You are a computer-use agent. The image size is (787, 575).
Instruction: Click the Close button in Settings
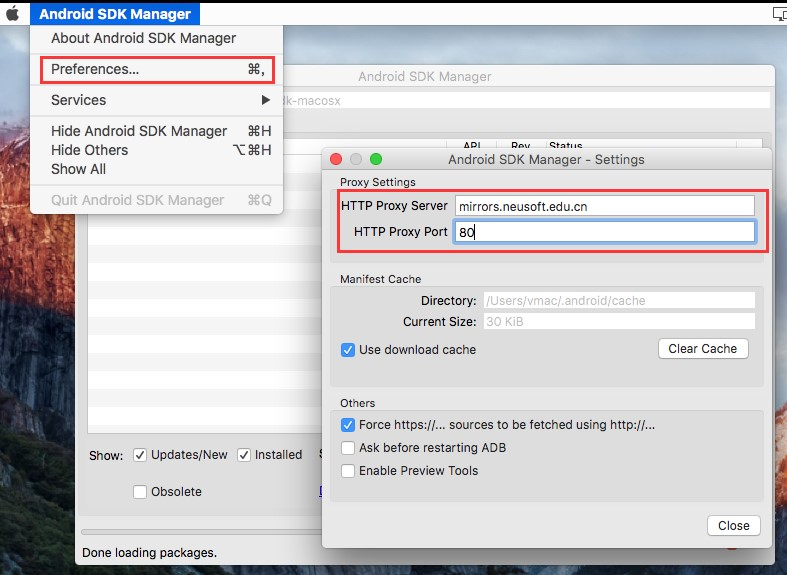pyautogui.click(x=733, y=525)
